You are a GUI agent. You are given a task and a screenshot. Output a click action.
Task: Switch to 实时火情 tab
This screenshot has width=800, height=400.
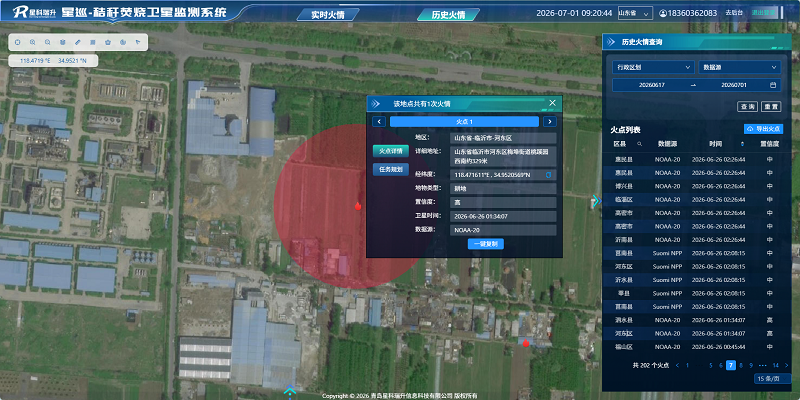tap(328, 15)
